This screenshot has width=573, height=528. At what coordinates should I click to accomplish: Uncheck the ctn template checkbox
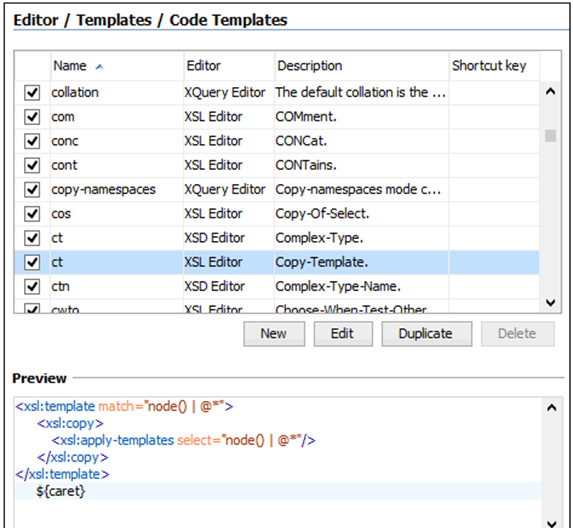(32, 286)
